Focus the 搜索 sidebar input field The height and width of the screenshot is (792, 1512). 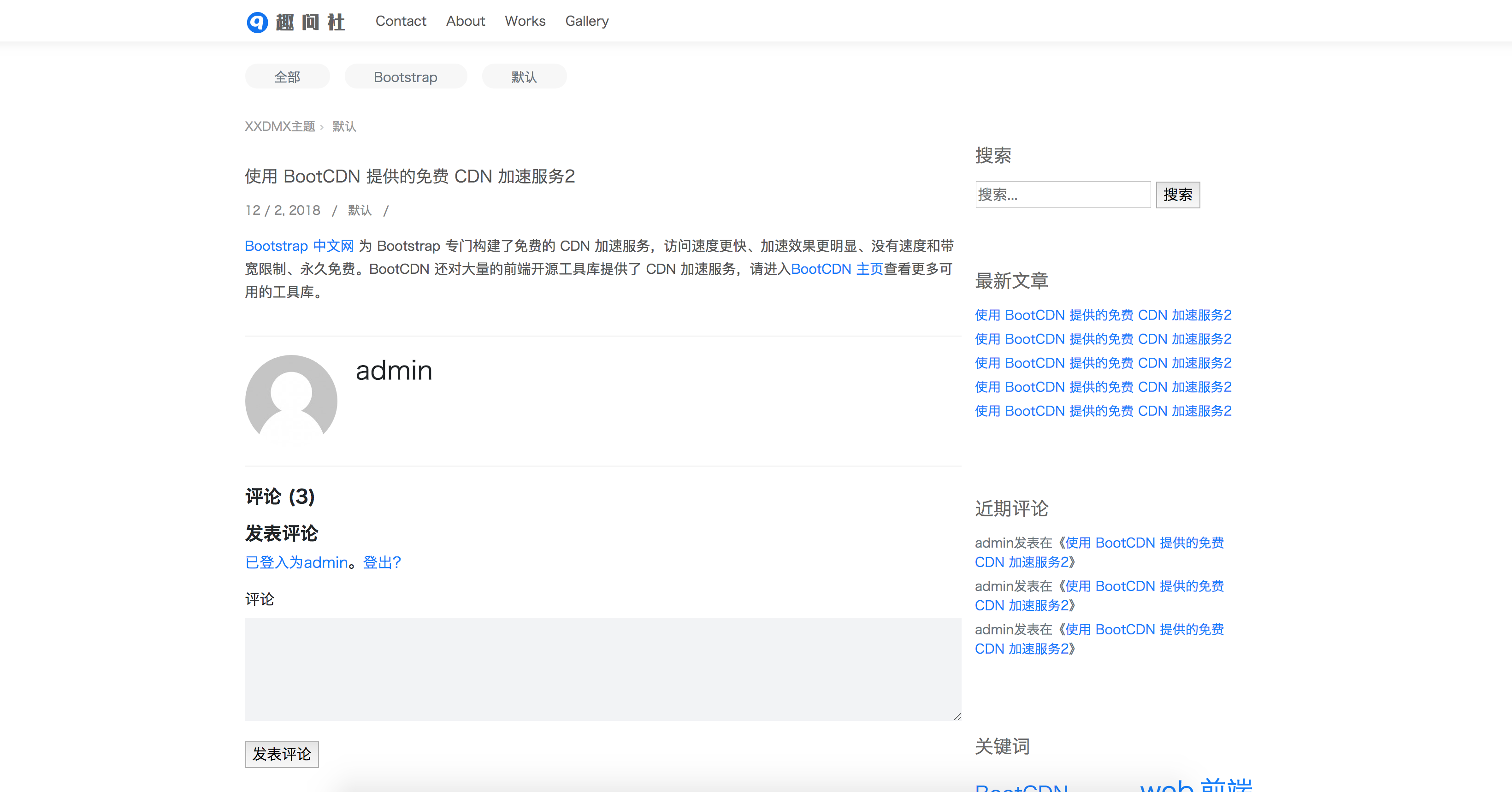[x=1063, y=195]
